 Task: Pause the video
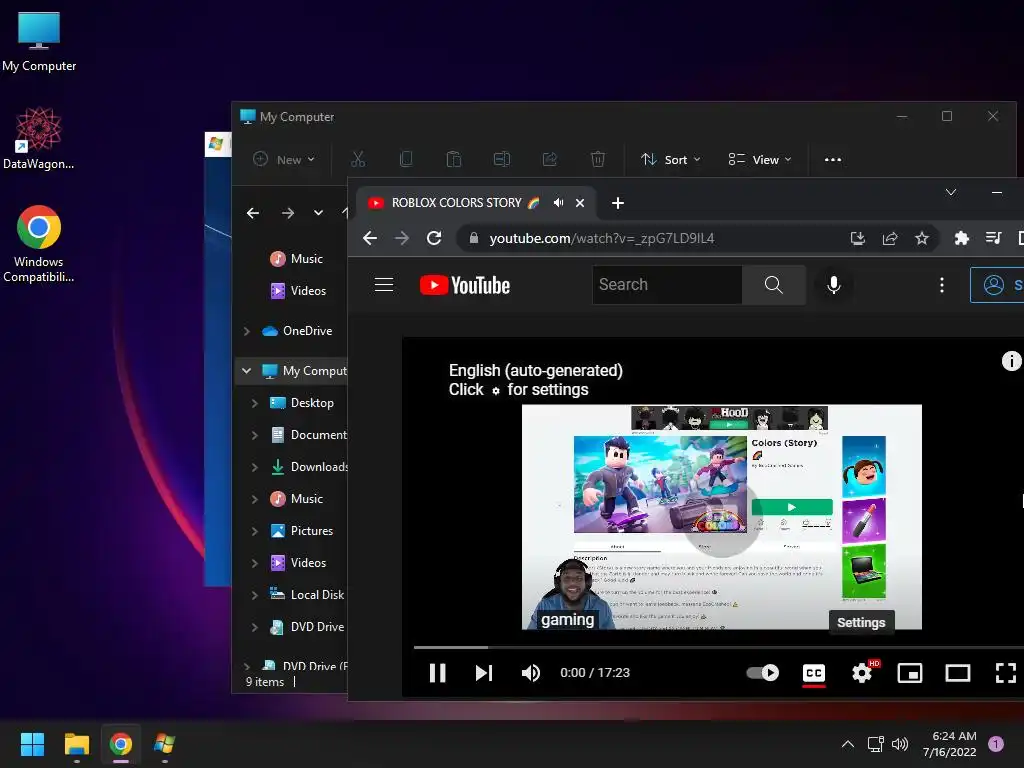pyautogui.click(x=438, y=673)
